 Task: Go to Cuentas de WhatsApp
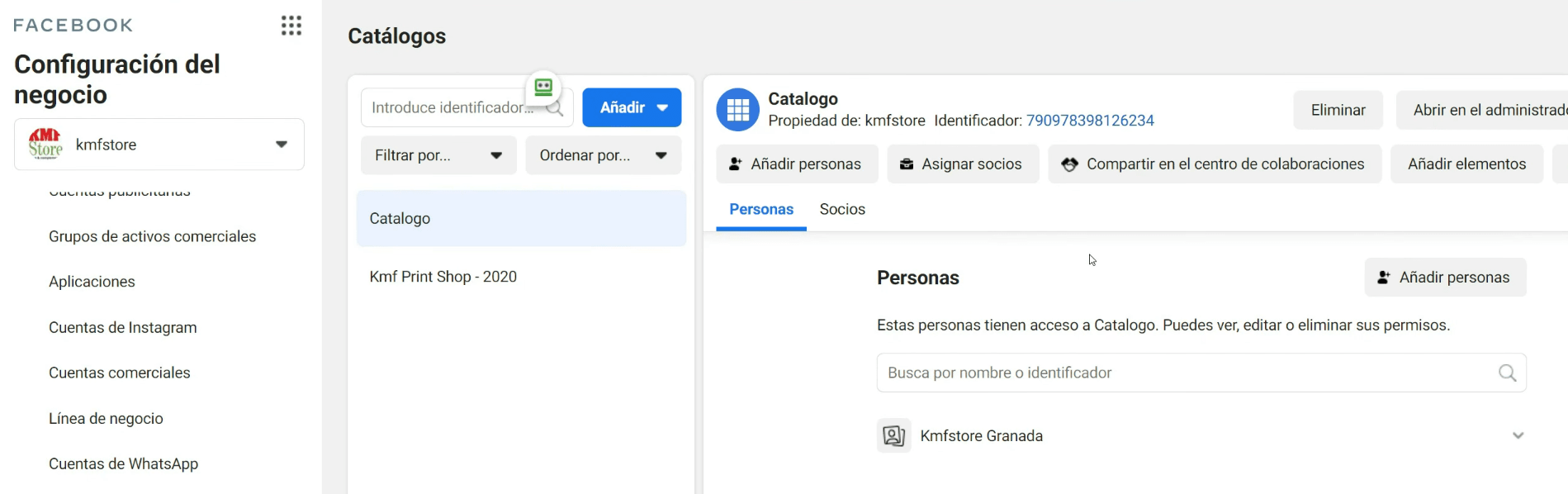click(123, 463)
